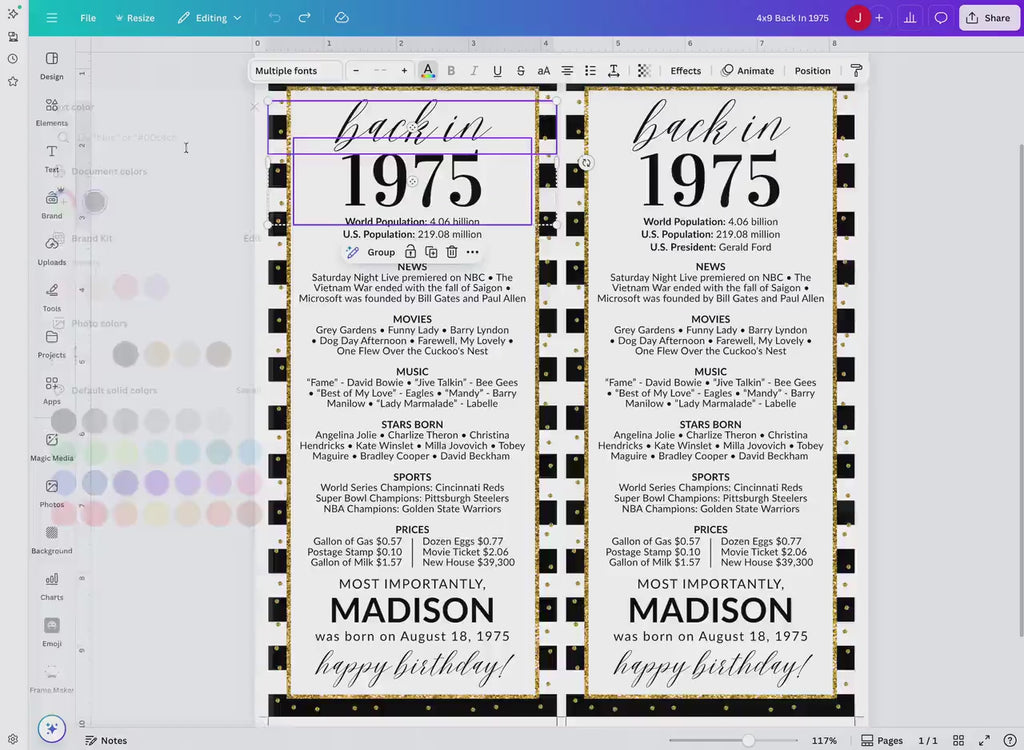
Task: Expand the Multiple fonts dropdown
Action: point(294,71)
